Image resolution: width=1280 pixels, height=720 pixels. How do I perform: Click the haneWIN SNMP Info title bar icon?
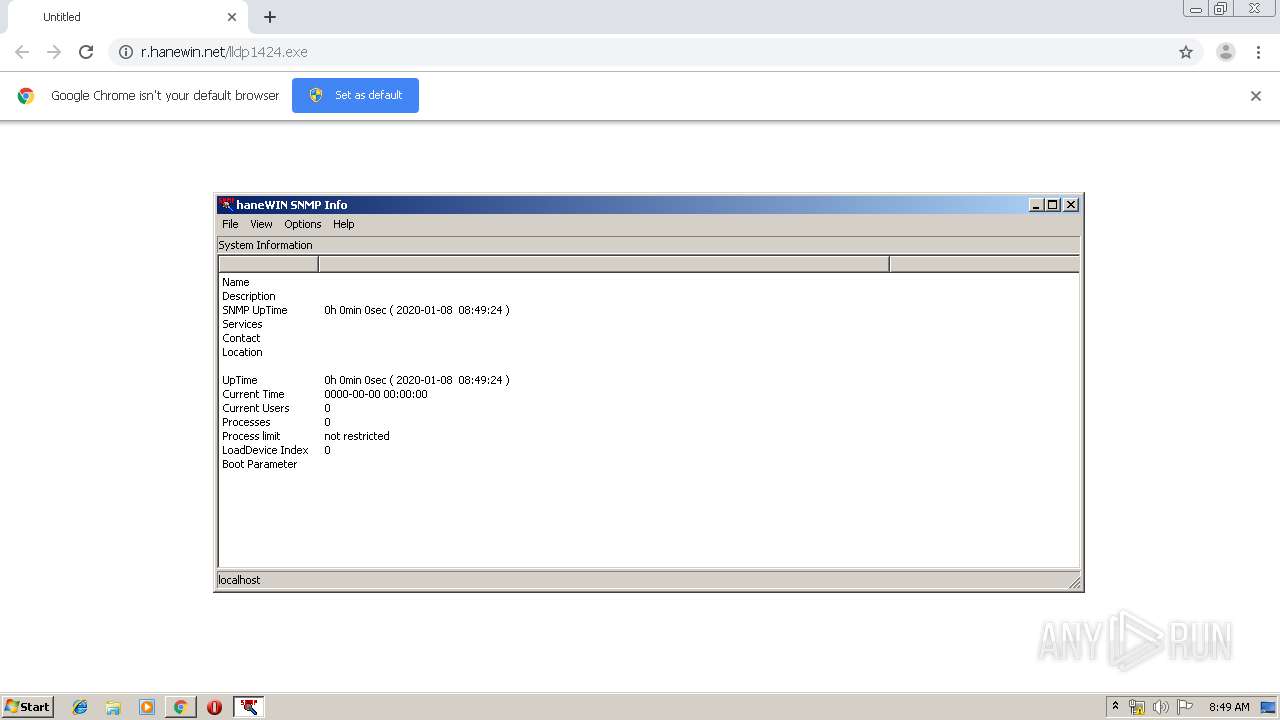[226, 204]
